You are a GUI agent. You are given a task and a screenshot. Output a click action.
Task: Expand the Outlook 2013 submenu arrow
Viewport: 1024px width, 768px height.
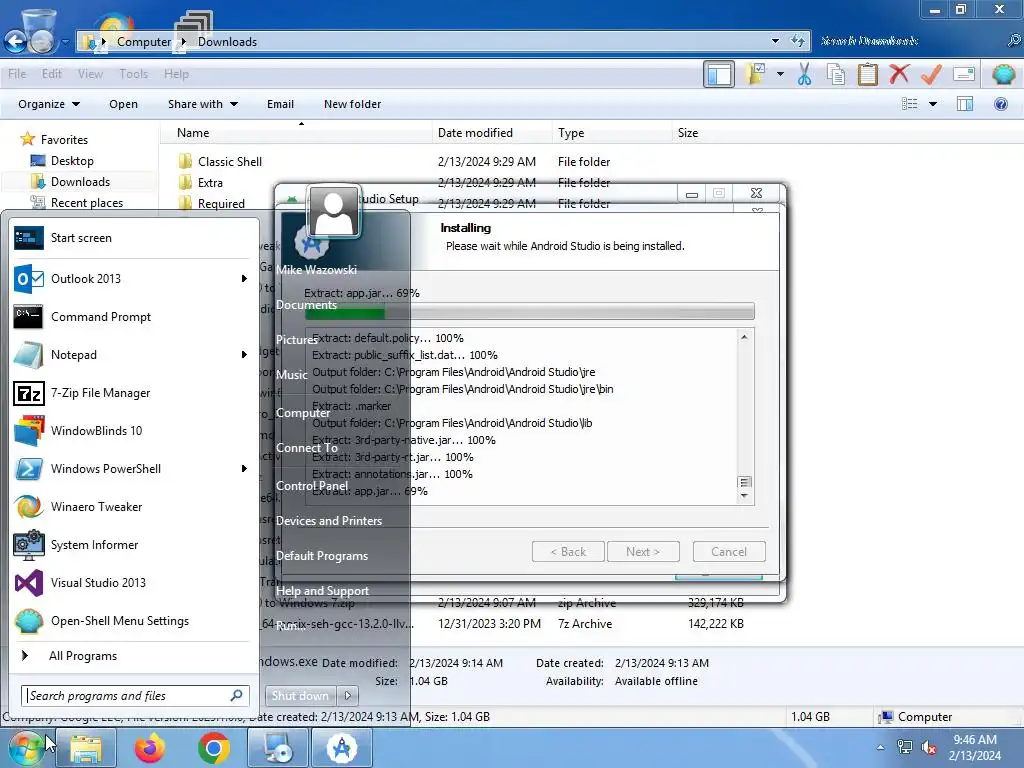tap(244, 279)
